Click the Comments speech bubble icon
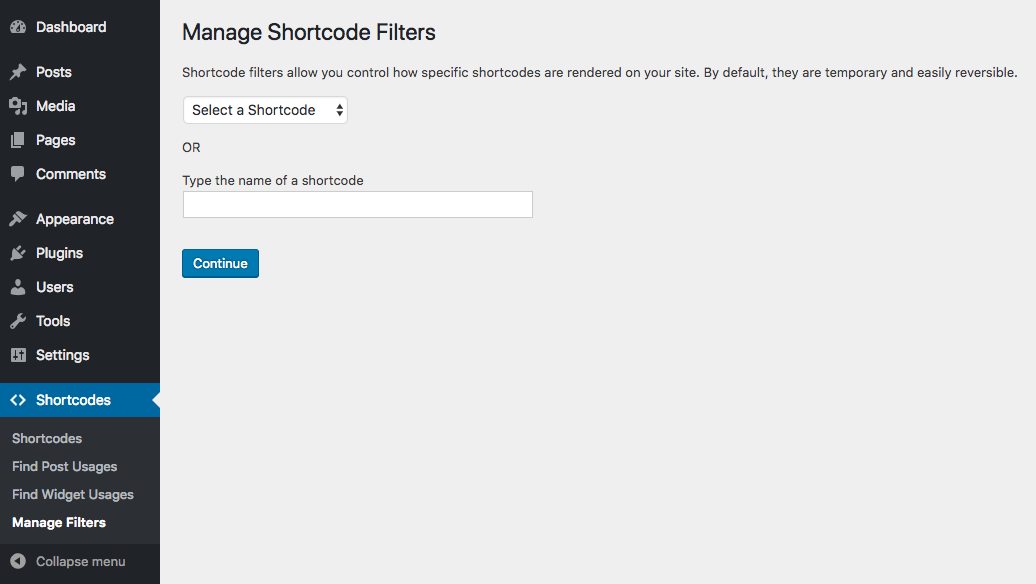1036x584 pixels. pos(18,174)
